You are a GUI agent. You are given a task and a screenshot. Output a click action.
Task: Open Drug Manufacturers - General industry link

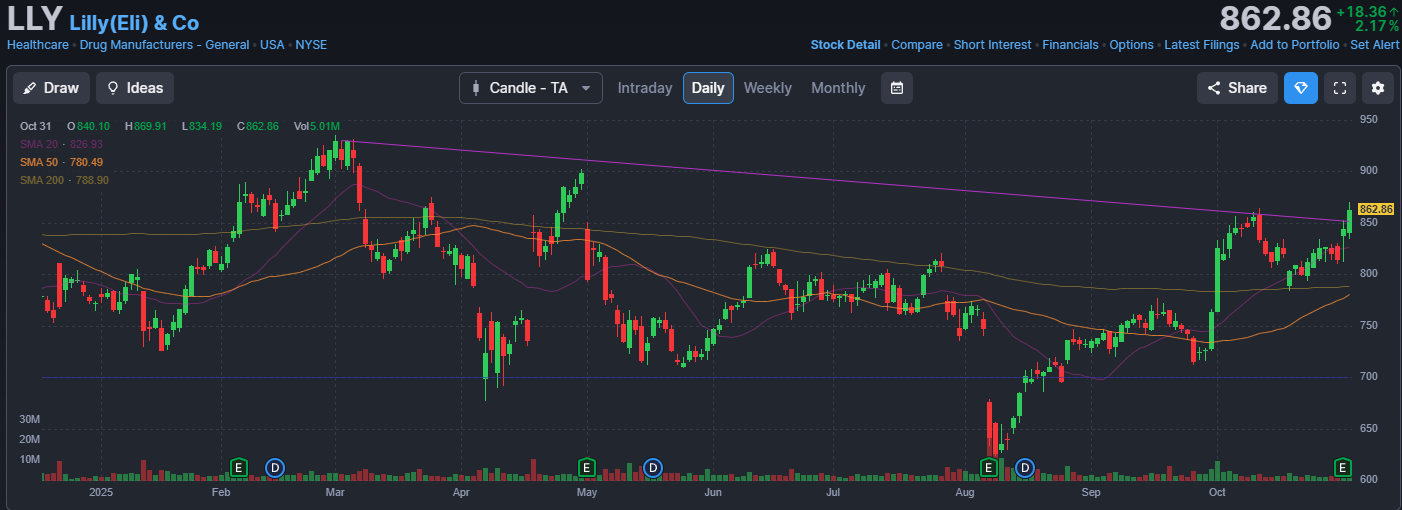(165, 45)
